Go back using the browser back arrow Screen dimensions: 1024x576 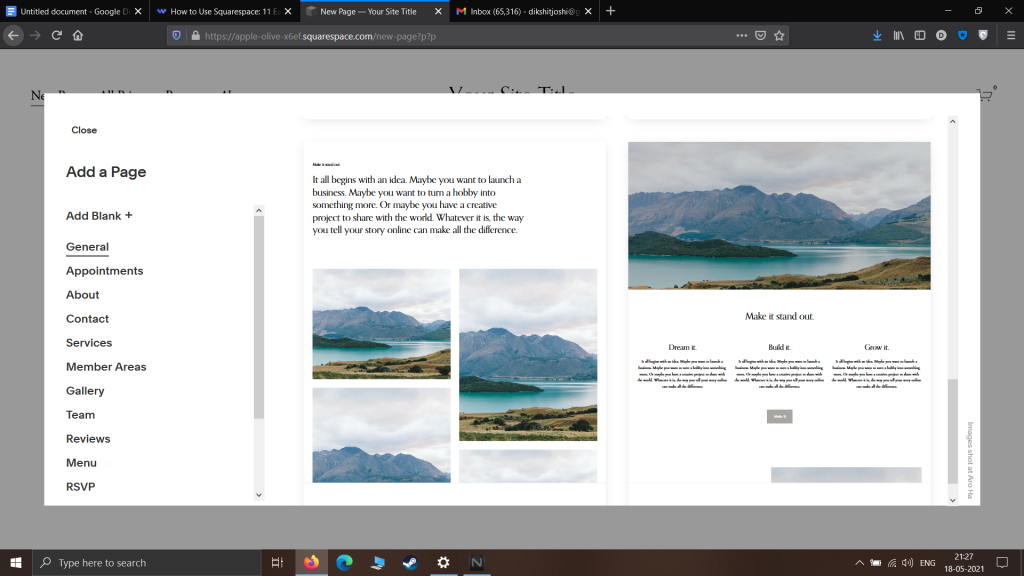pyautogui.click(x=13, y=36)
